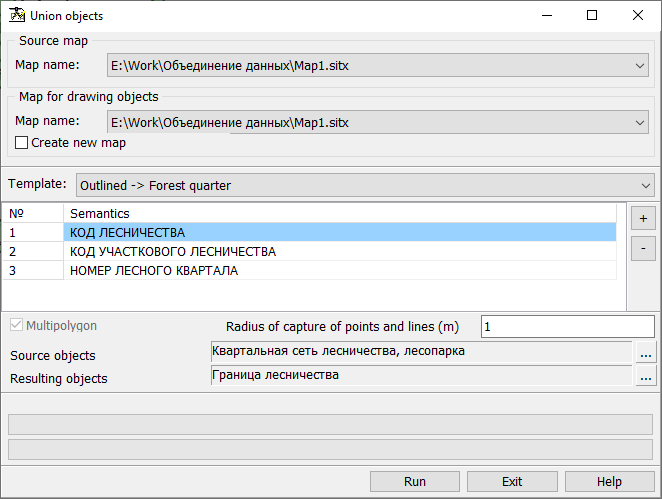Select the КОД ЛЕСНИЧЕСТВА semantics row
Viewport: 662px width, 499px height.
click(340, 233)
